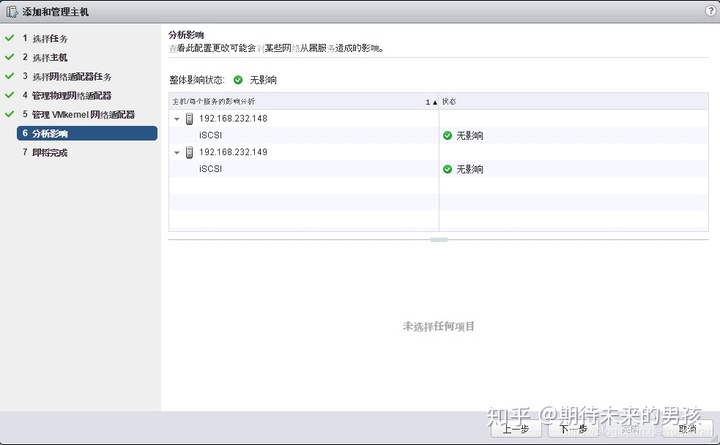Click green status icon under host 192.168.232.149
Image resolution: width=720 pixels, height=445 pixels.
click(447, 169)
